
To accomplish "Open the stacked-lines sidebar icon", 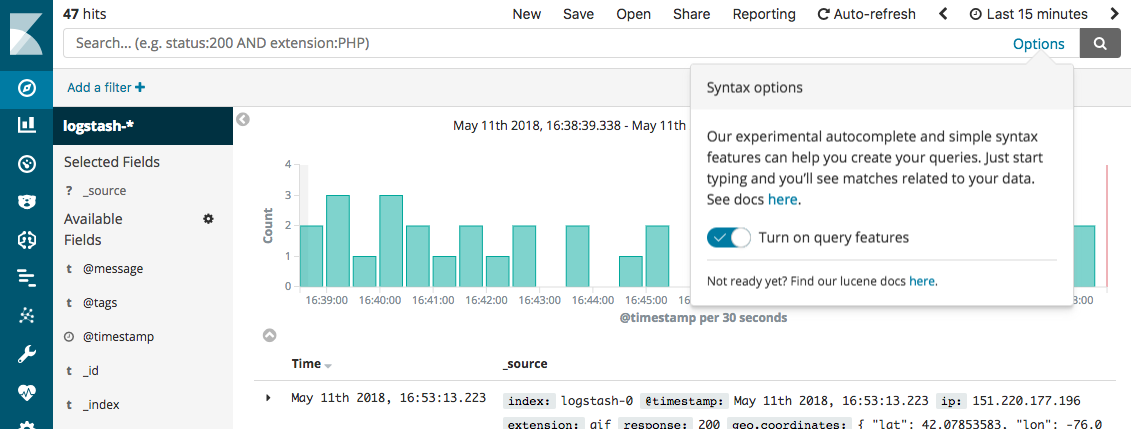I will tap(27, 278).
